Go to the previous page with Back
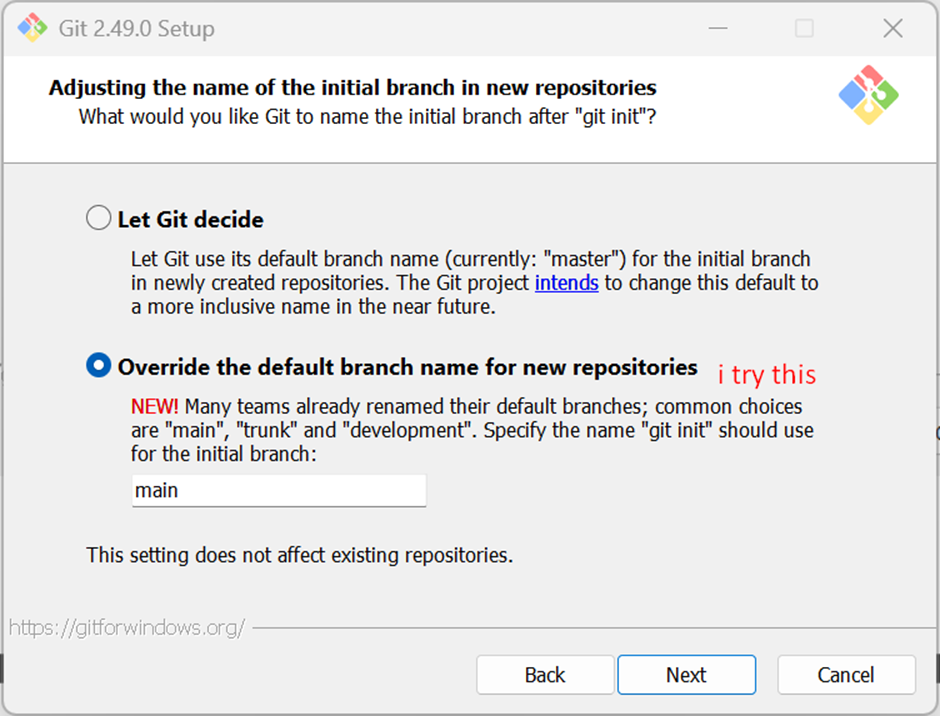This screenshot has height=716, width=940. coord(545,675)
